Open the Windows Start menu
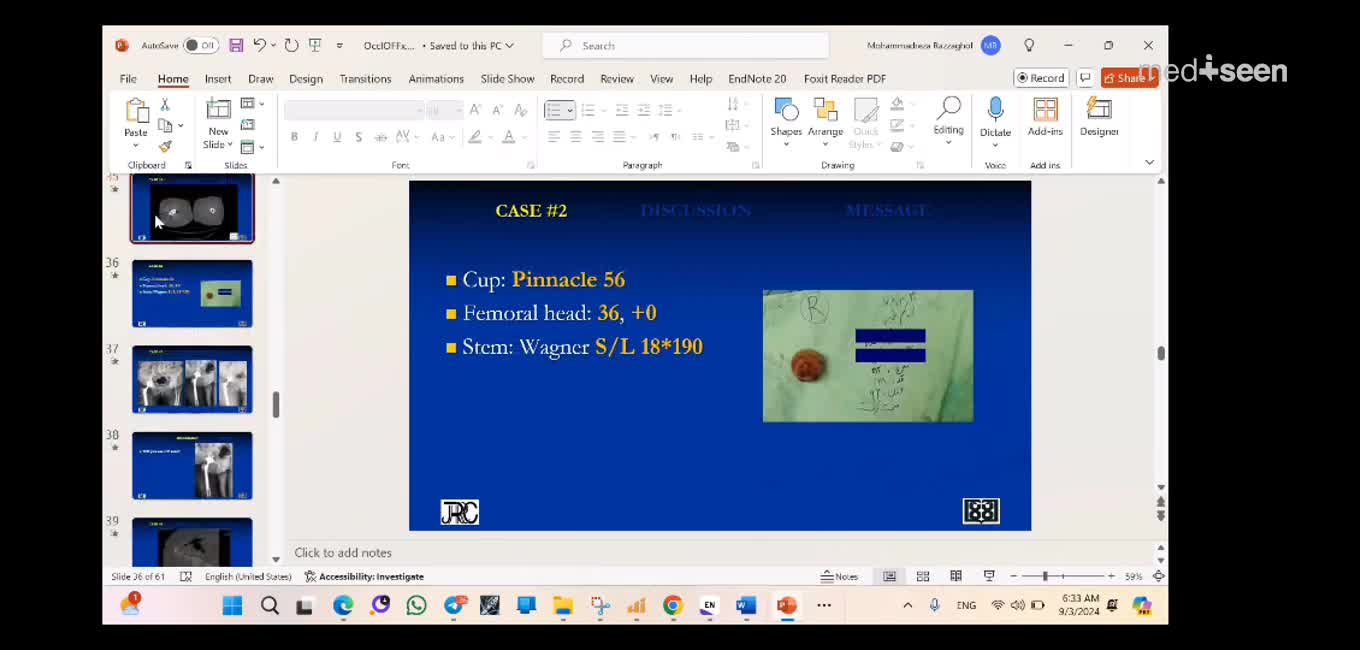The height and width of the screenshot is (650, 1360). (232, 605)
